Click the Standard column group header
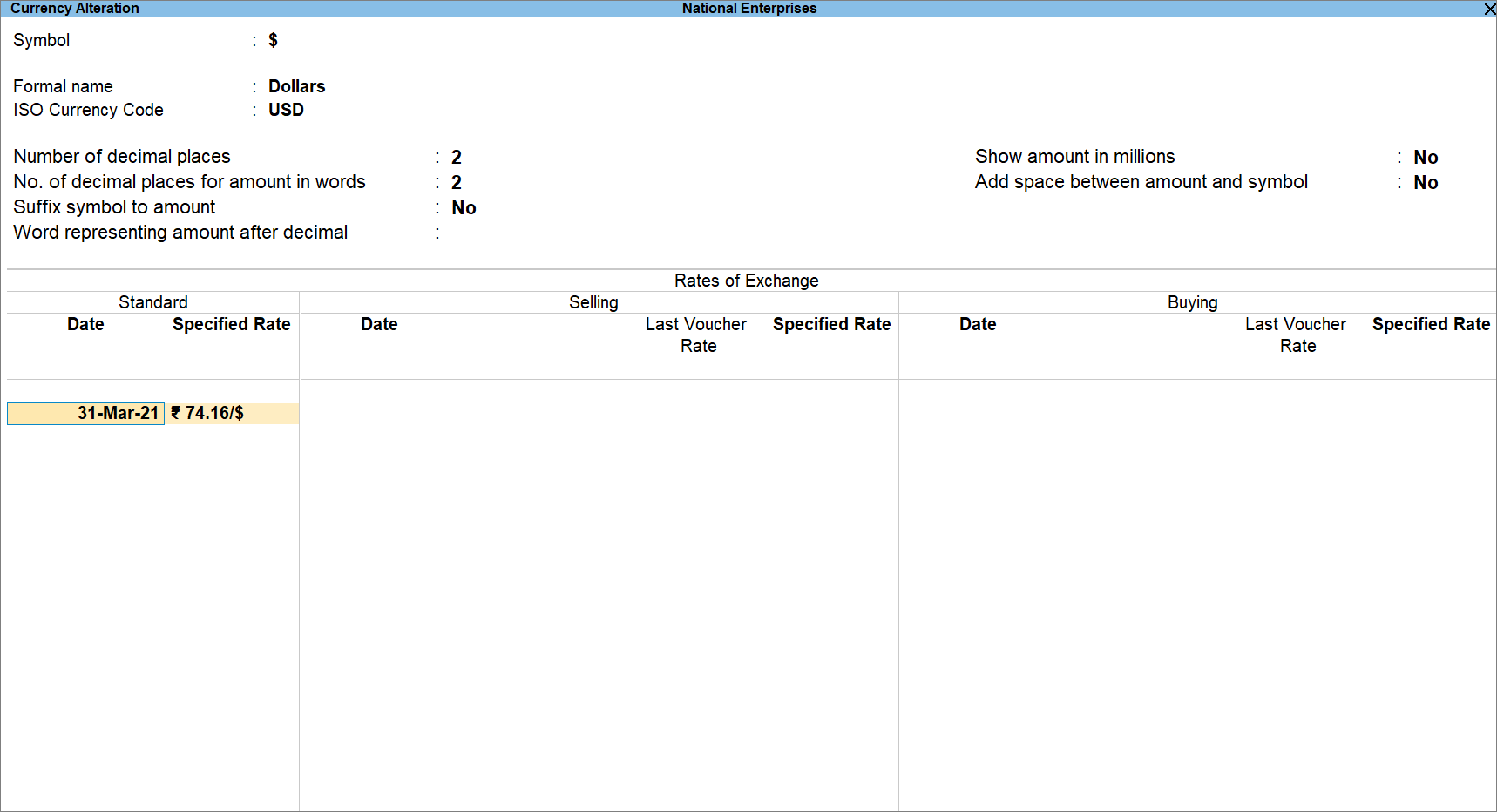1497x812 pixels. point(152,302)
